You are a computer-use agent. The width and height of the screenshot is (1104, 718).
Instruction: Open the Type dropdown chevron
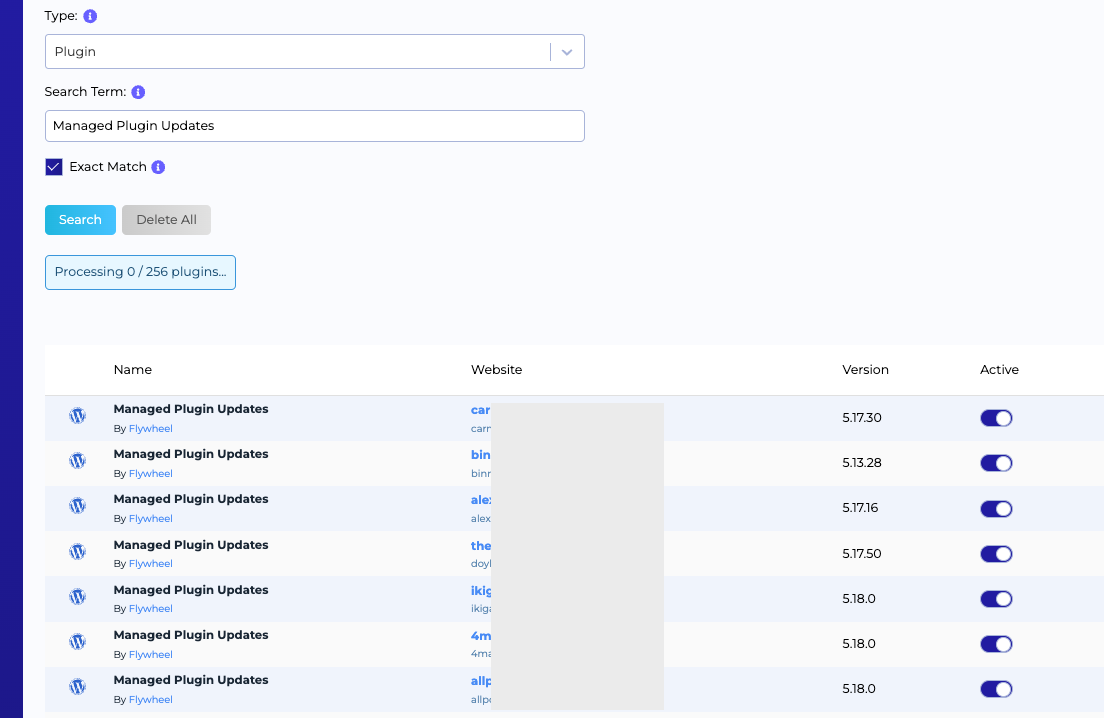[x=567, y=52]
